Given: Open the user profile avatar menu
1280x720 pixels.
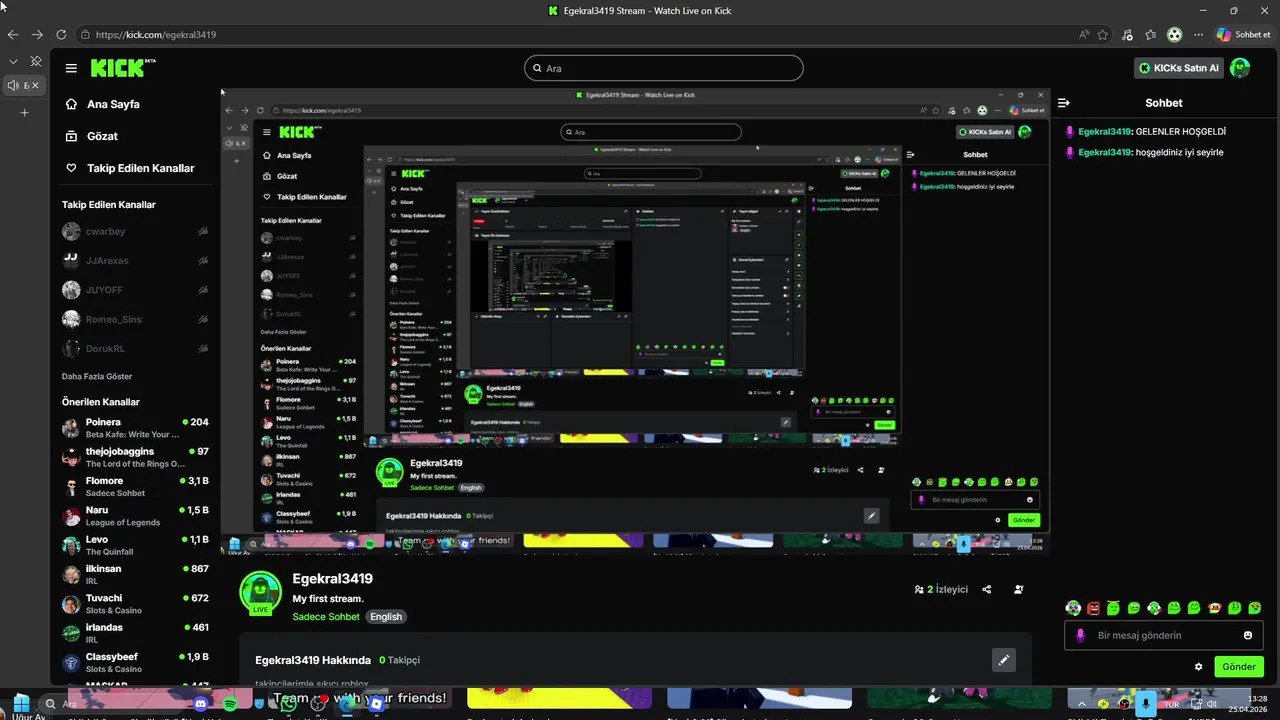Looking at the screenshot, I should pos(1240,68).
